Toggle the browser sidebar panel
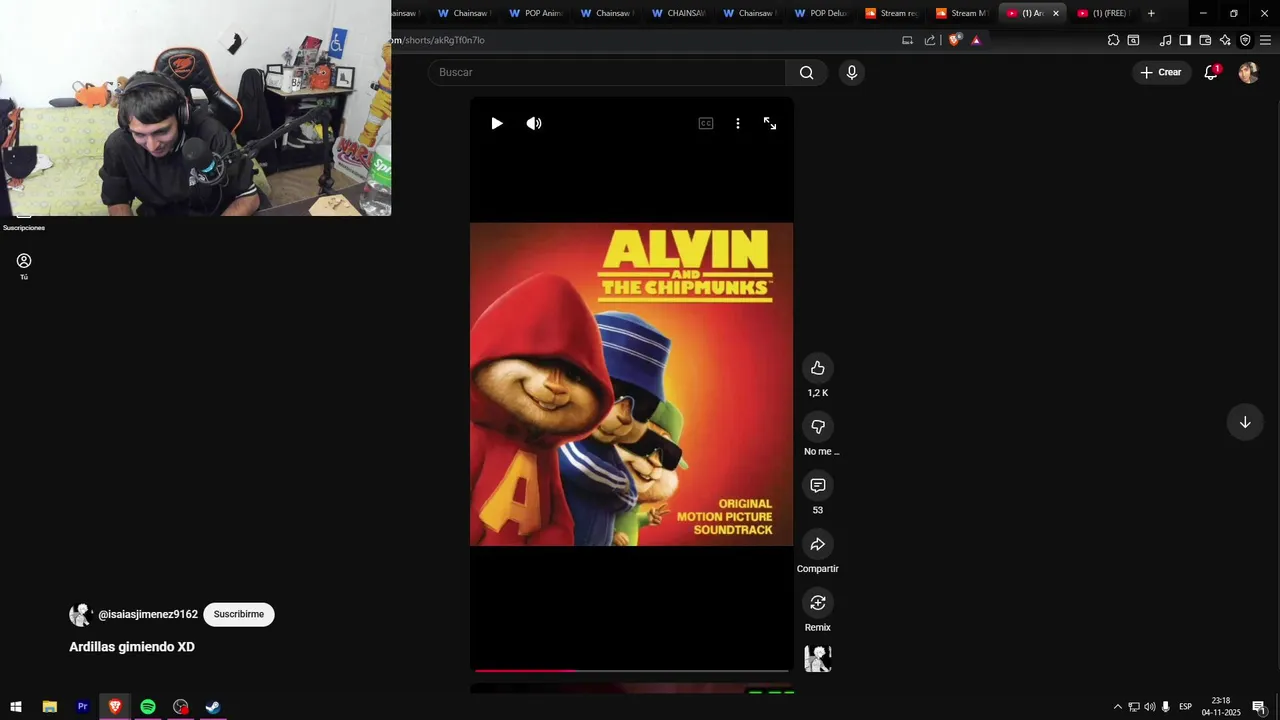This screenshot has height=720, width=1280. click(x=1185, y=40)
